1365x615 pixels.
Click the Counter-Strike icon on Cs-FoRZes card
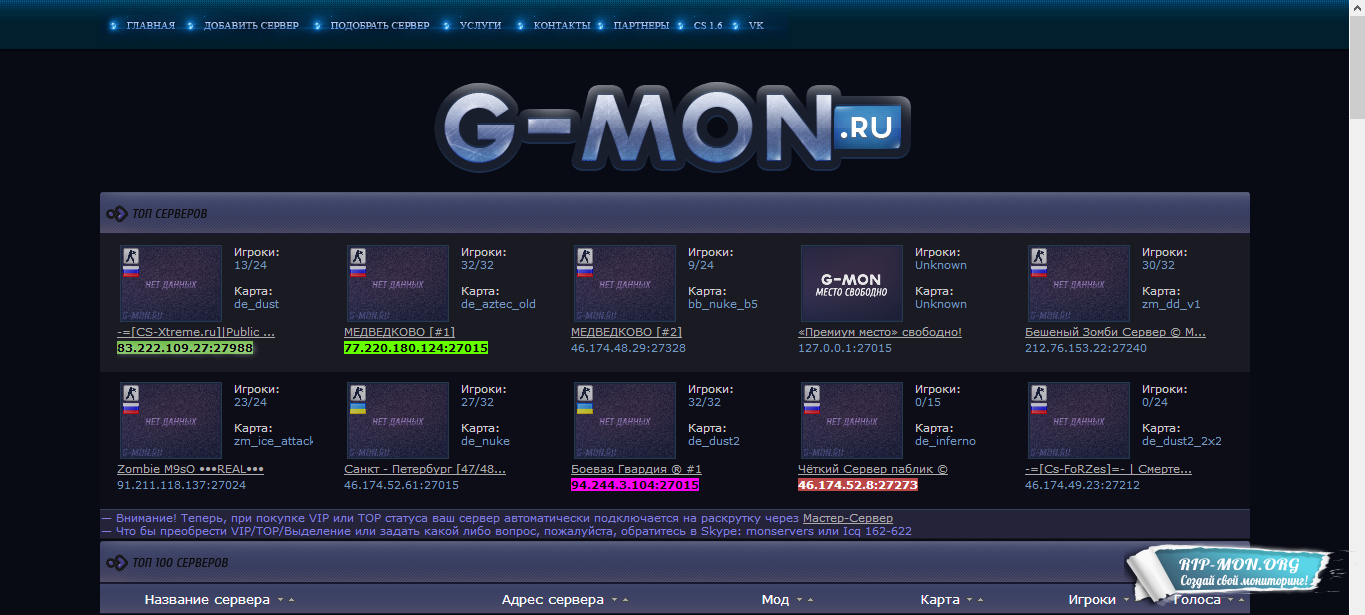pyautogui.click(x=1039, y=393)
